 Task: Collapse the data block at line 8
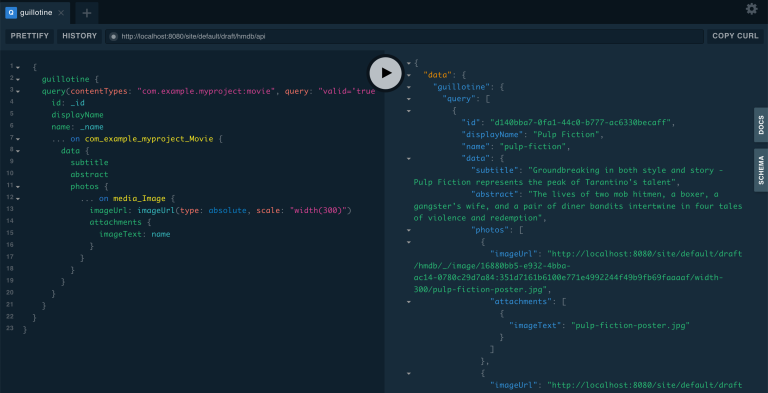tap(18, 151)
